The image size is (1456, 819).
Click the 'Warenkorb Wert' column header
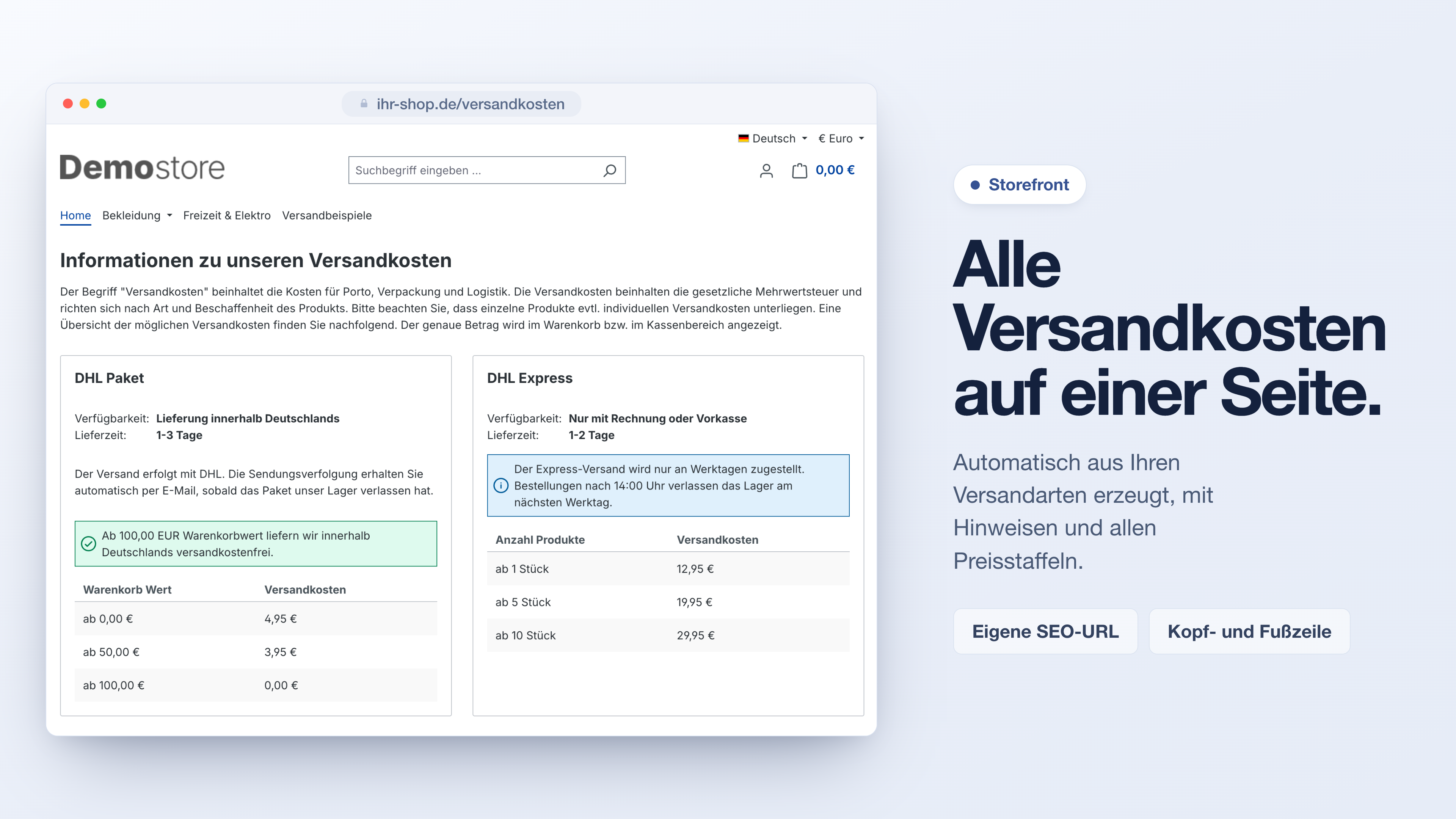pyautogui.click(x=127, y=590)
